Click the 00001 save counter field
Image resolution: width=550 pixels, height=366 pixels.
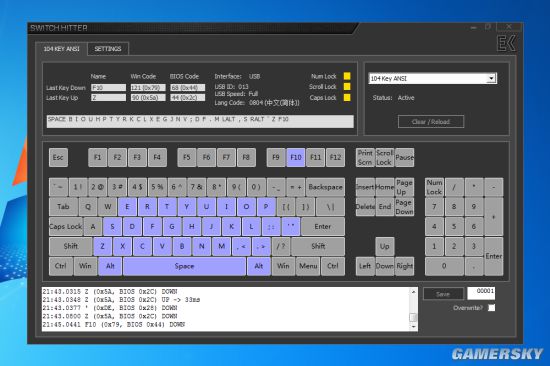(481, 294)
